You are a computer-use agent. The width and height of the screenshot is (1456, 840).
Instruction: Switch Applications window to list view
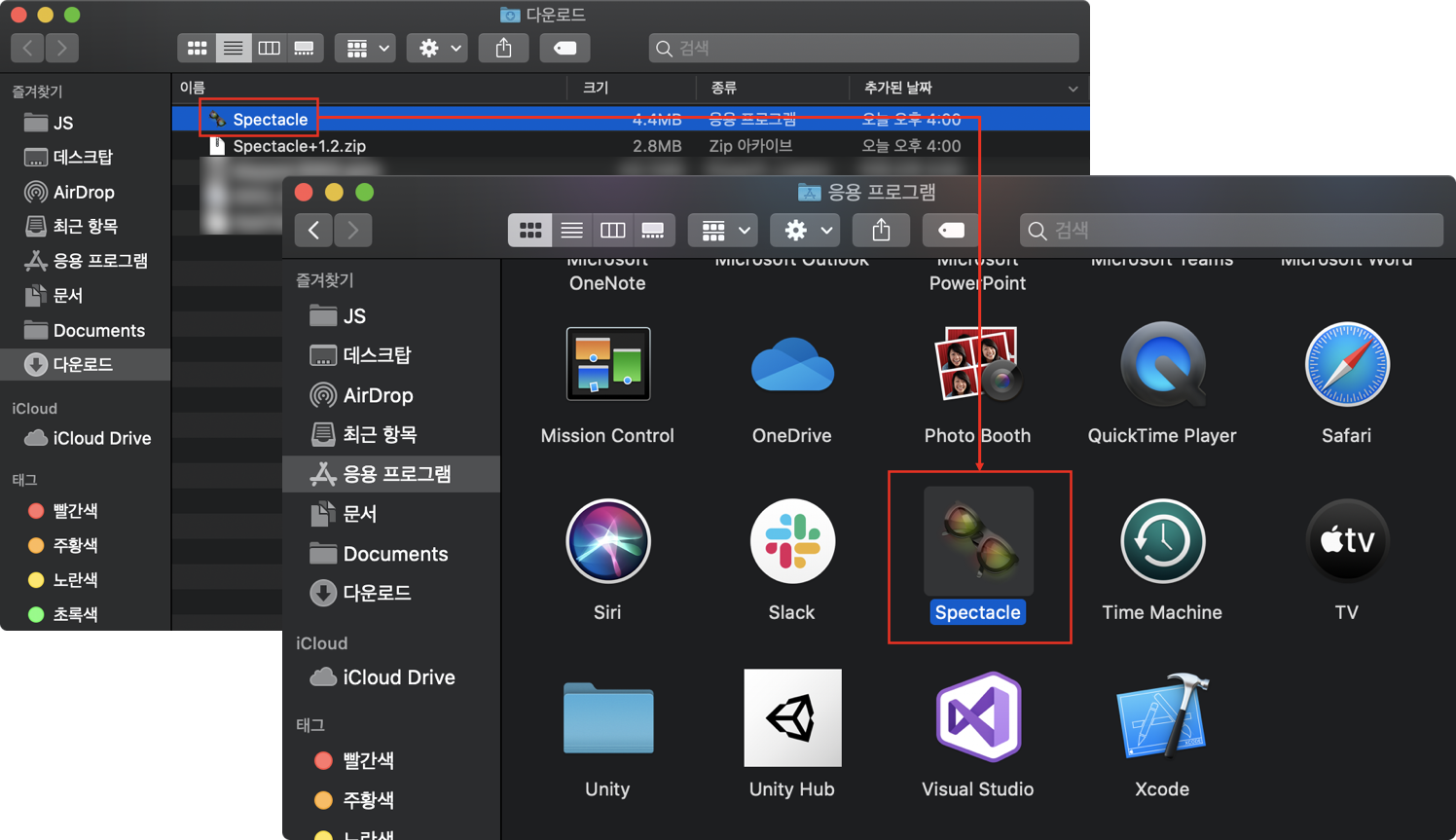[x=571, y=231]
